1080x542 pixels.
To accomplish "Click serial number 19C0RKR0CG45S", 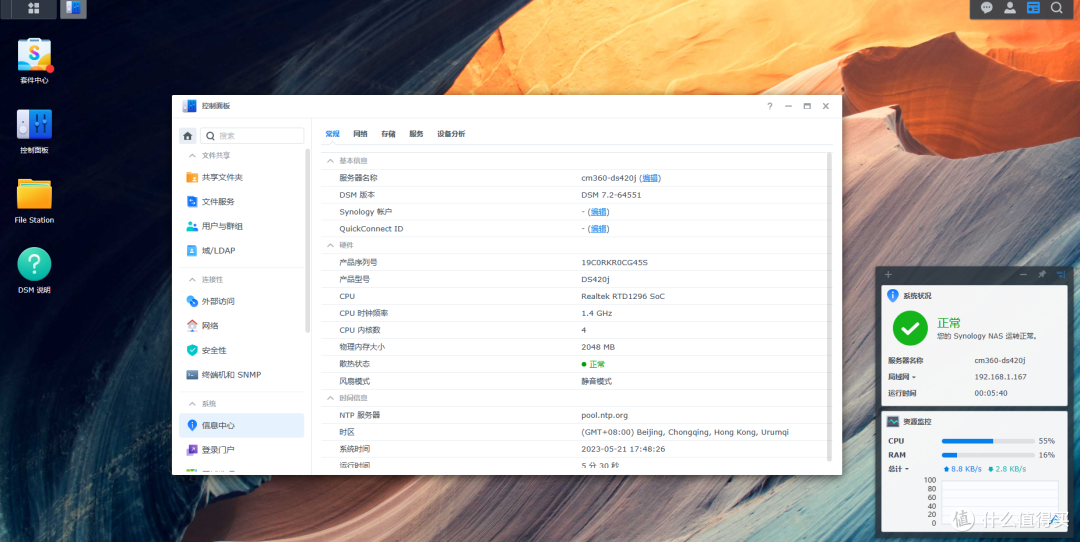I will [614, 262].
